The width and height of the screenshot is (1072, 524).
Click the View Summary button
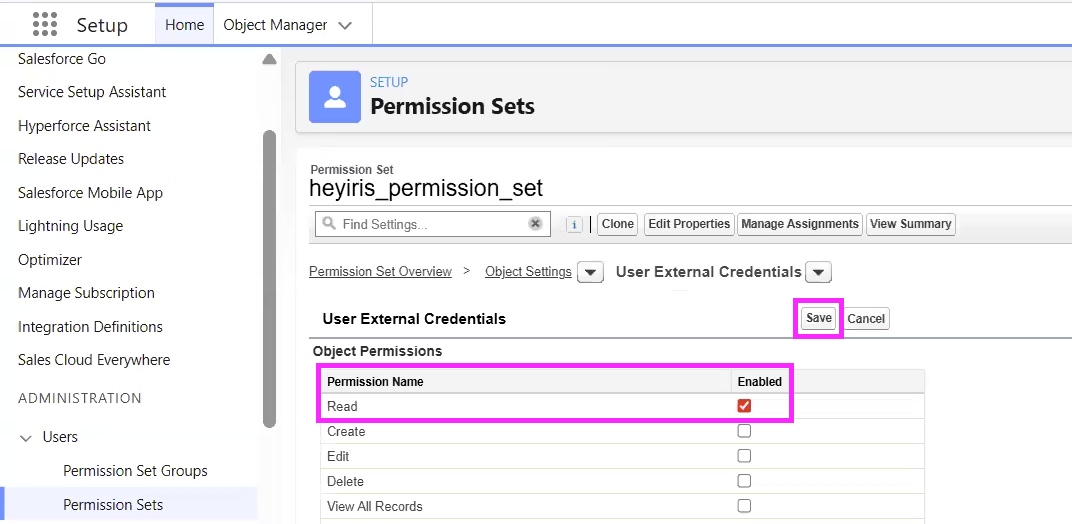[x=911, y=224]
